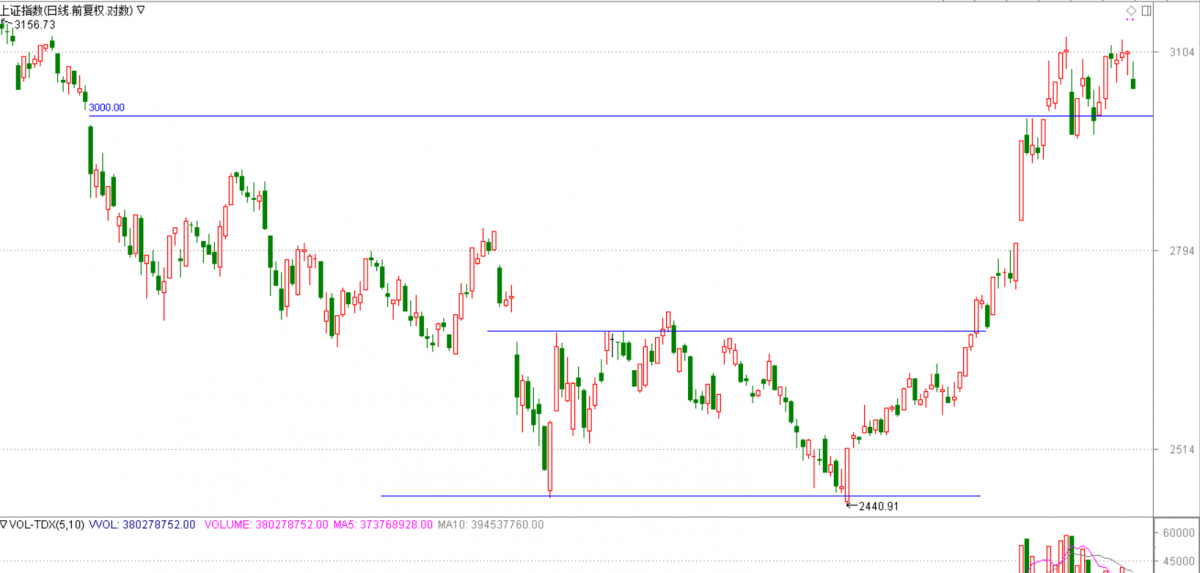Click the 2514 price axis label
The image size is (1200, 573).
[x=1182, y=450]
